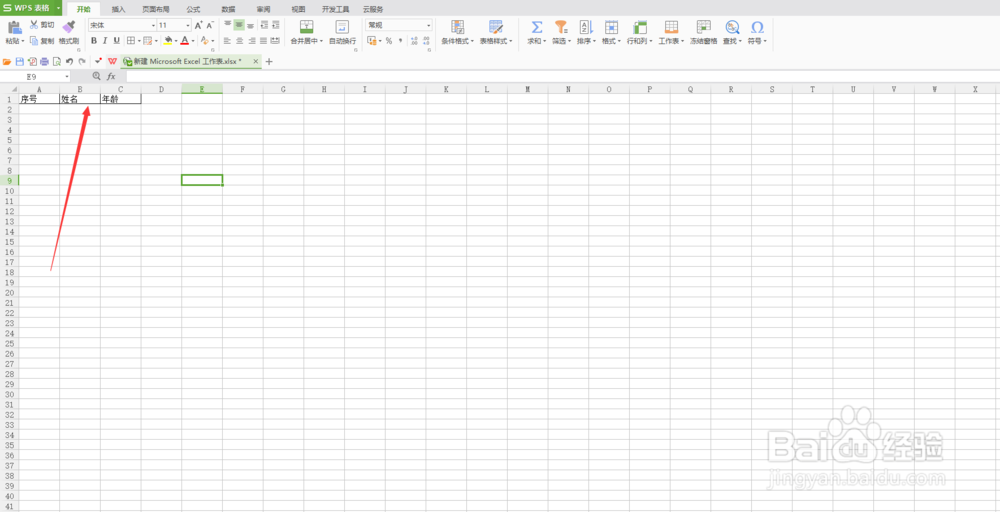1000x512 pixels.
Task: Increase decimal places icon
Action: click(414, 41)
